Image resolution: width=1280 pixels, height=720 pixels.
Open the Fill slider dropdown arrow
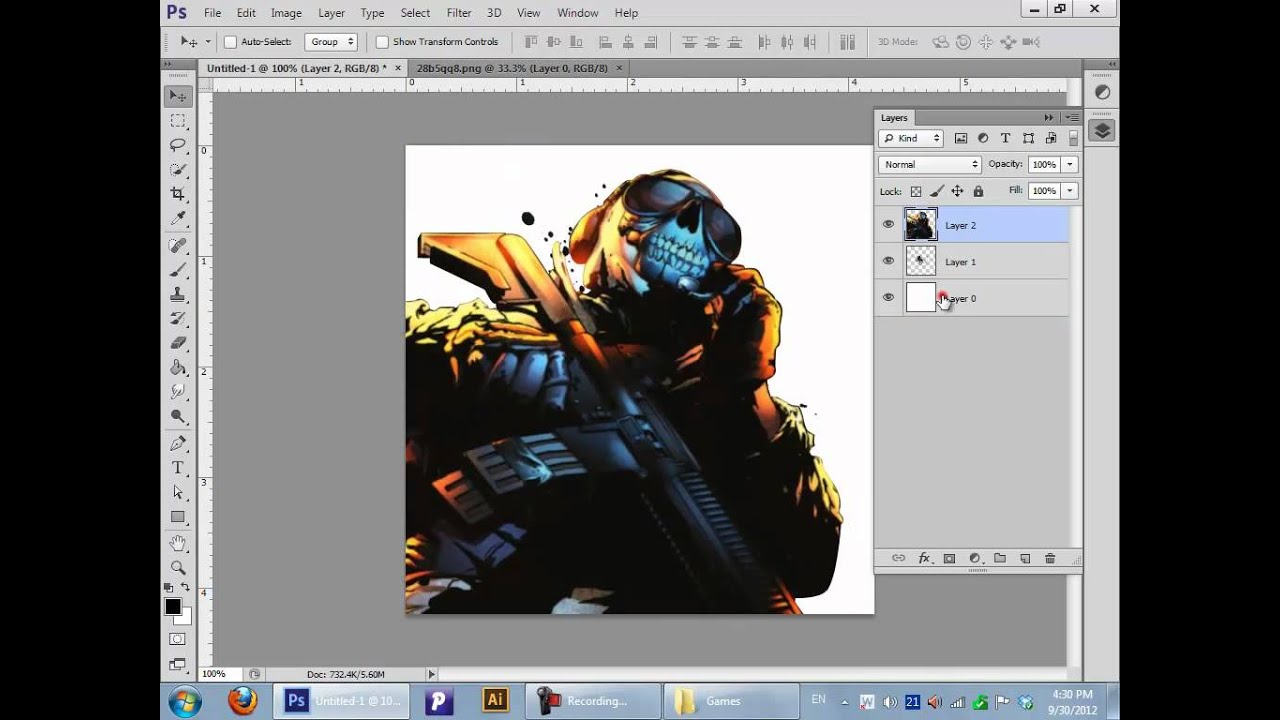coord(1070,190)
